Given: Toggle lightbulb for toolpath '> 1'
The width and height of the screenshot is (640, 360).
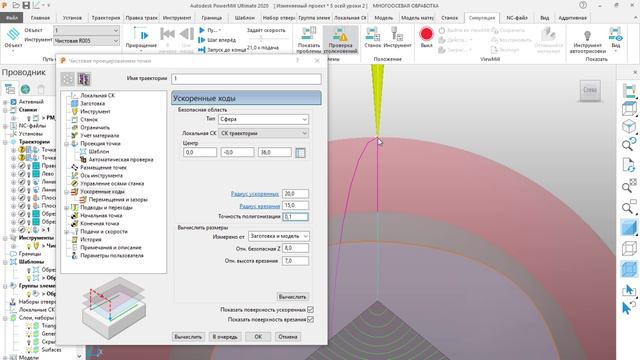Looking at the screenshot, I should (29, 230).
